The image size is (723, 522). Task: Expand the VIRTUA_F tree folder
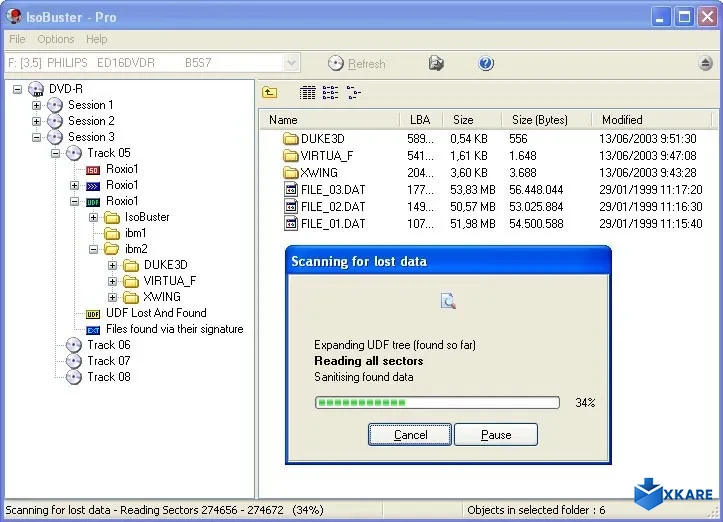(113, 281)
